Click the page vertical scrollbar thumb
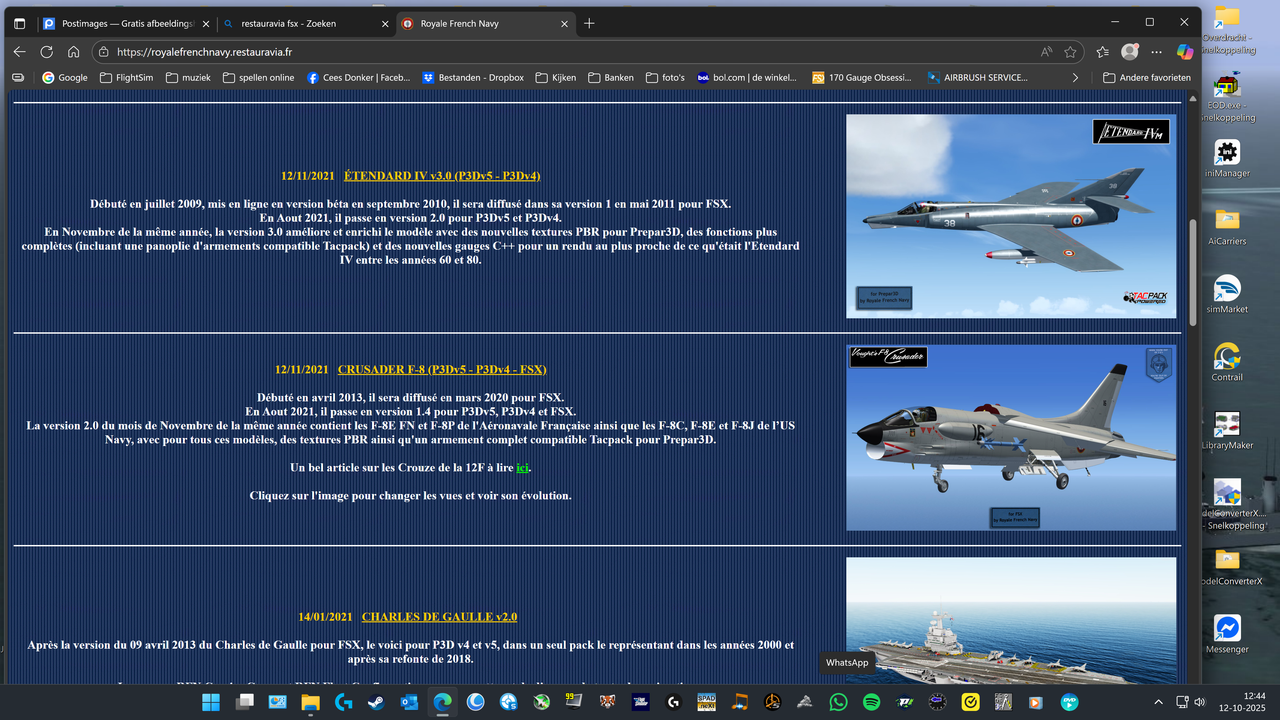 [x=1192, y=271]
